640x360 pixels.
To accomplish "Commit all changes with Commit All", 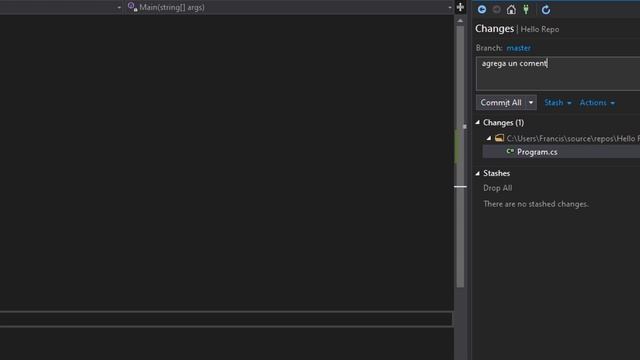I will (x=501, y=102).
